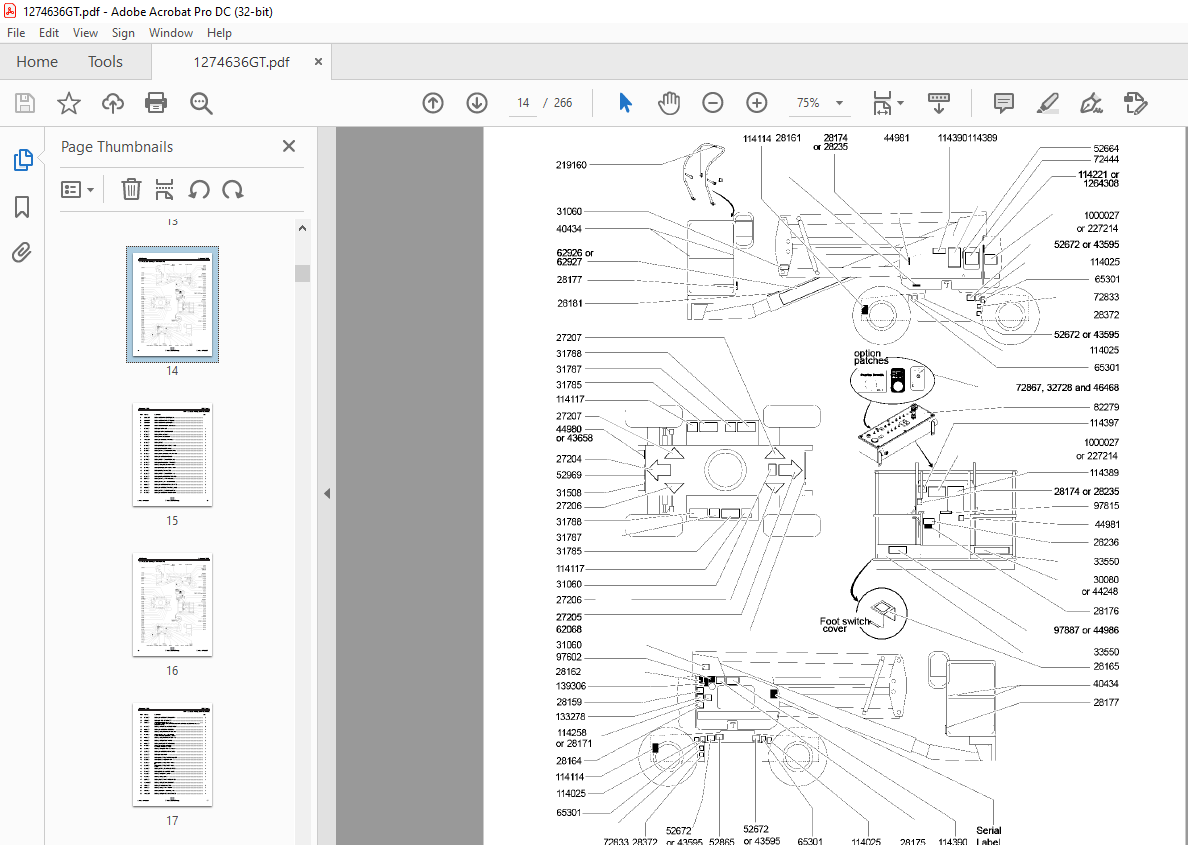The height and width of the screenshot is (845, 1188).
Task: Upload file to Document Cloud
Action: pos(113,103)
